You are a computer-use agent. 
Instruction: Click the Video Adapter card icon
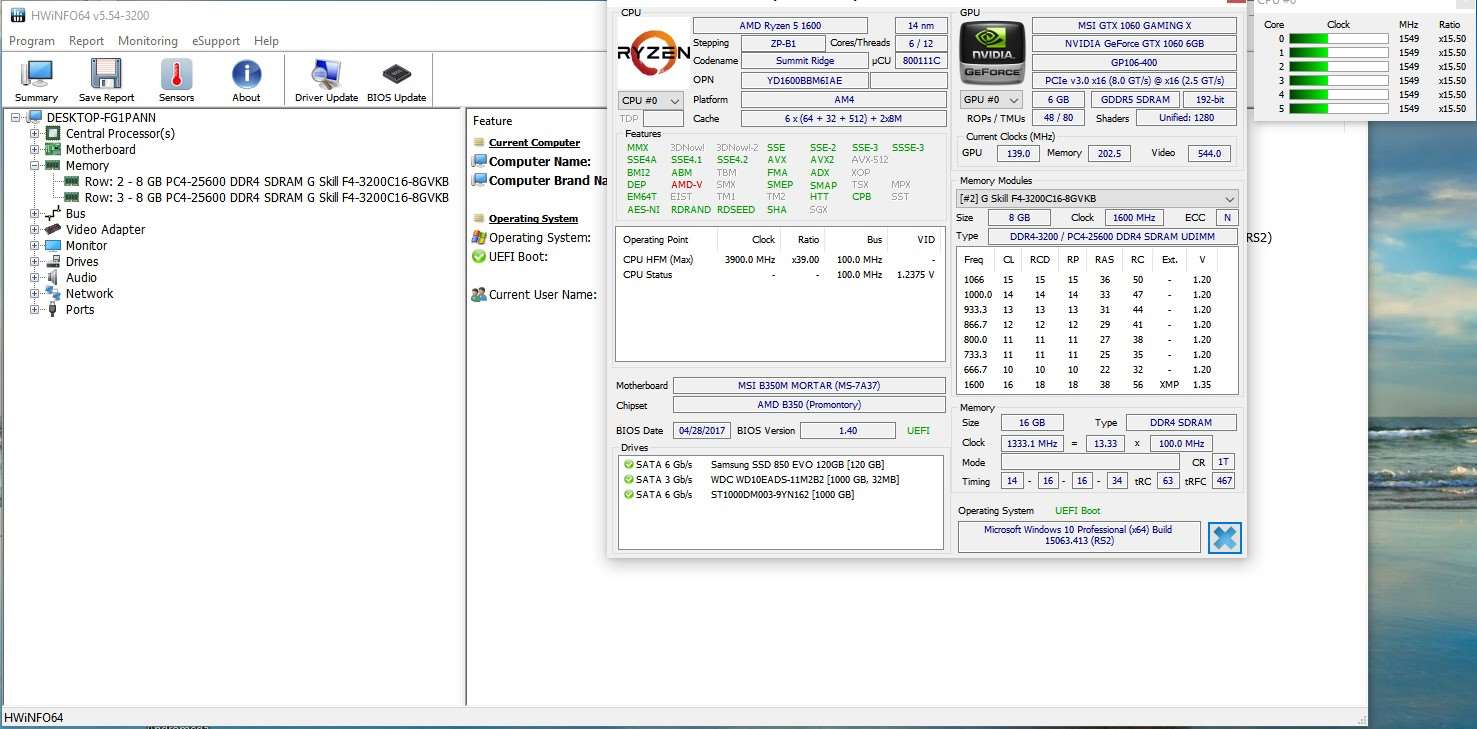click(54, 229)
